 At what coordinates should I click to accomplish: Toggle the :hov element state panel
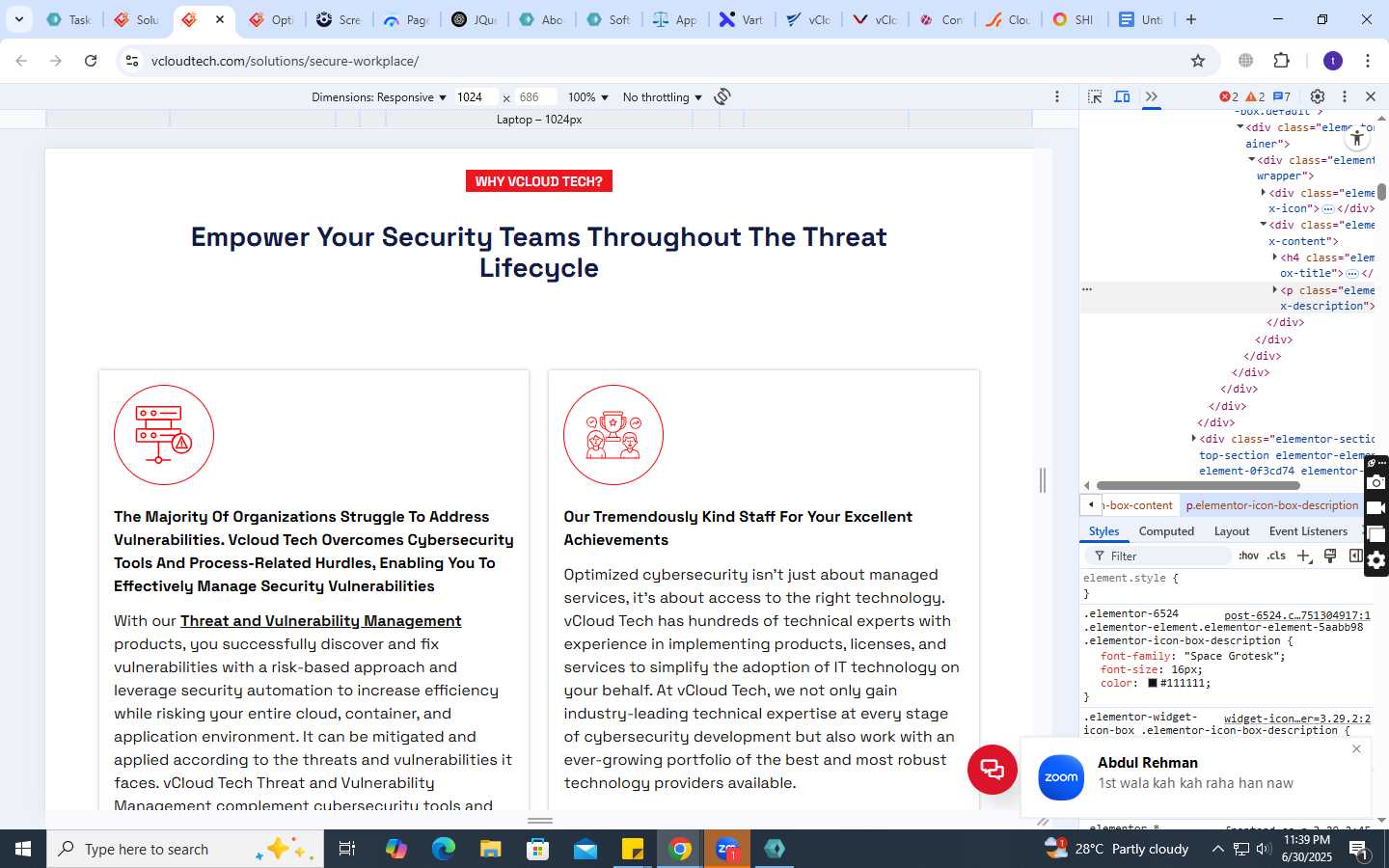pyautogui.click(x=1248, y=556)
